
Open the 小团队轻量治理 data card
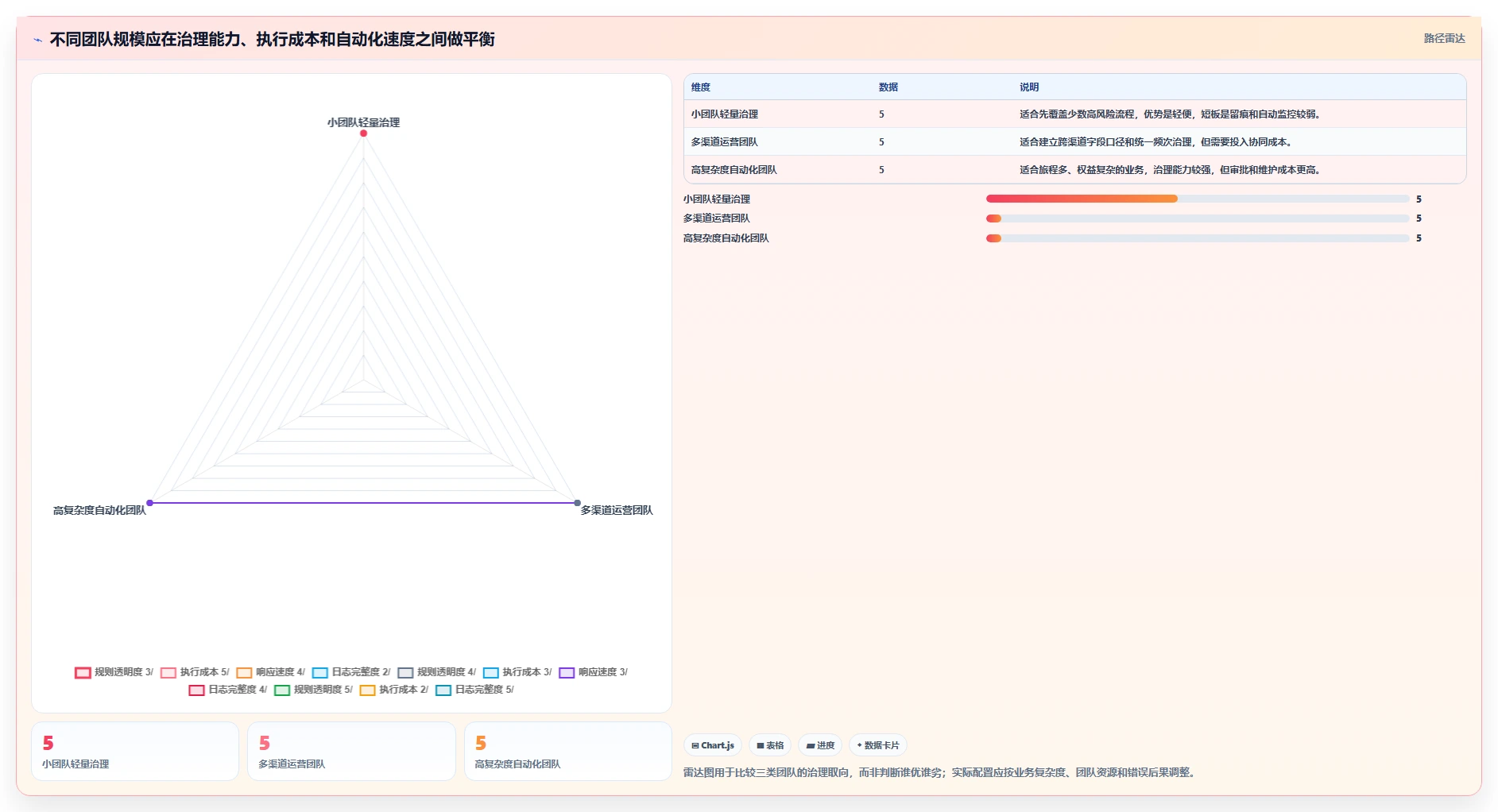135,751
